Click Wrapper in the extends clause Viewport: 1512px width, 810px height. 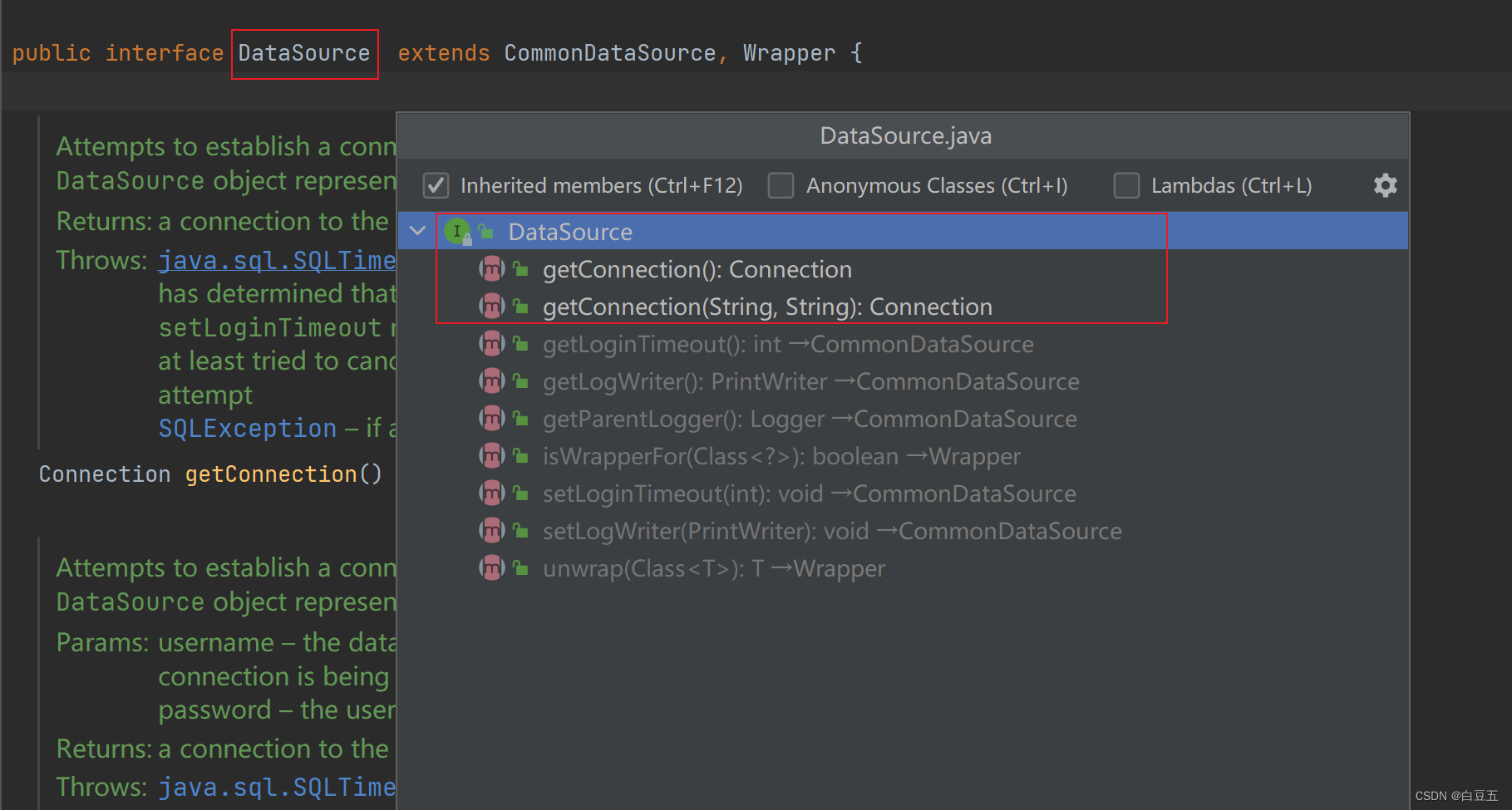point(789,53)
